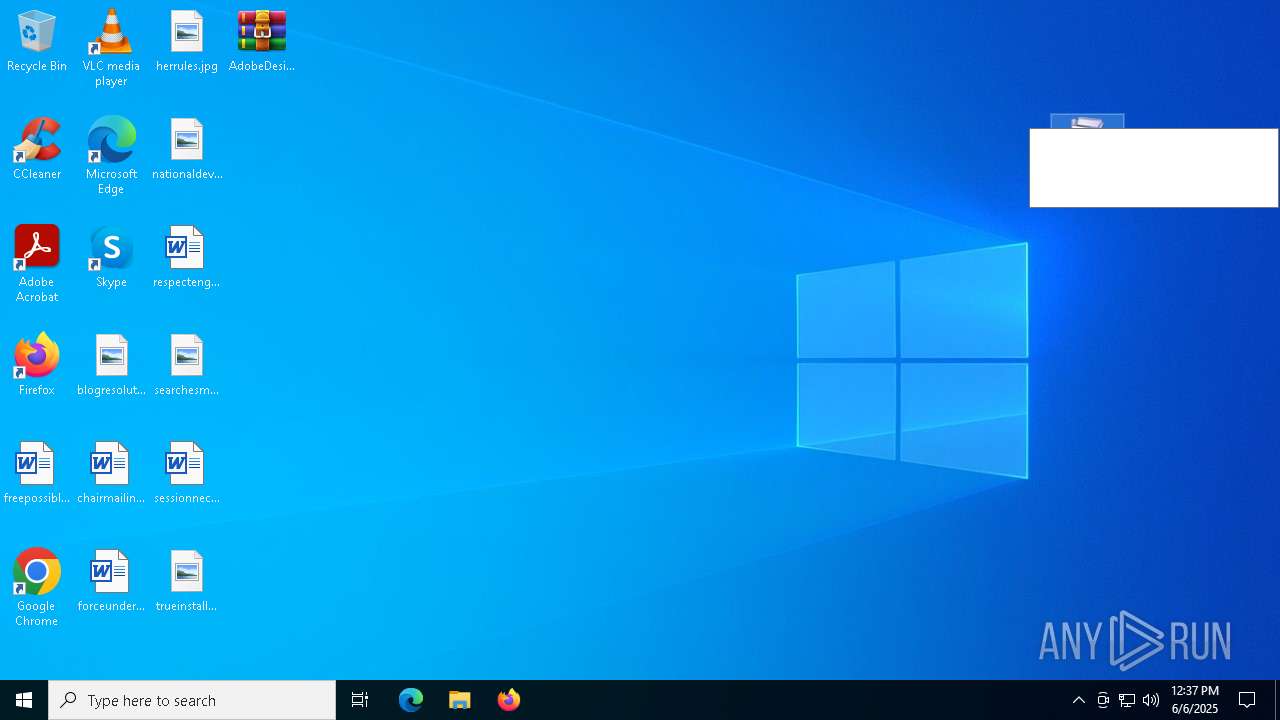Select Adobe Acrobat desktop shortcut
The height and width of the screenshot is (720, 1280).
click(x=37, y=264)
